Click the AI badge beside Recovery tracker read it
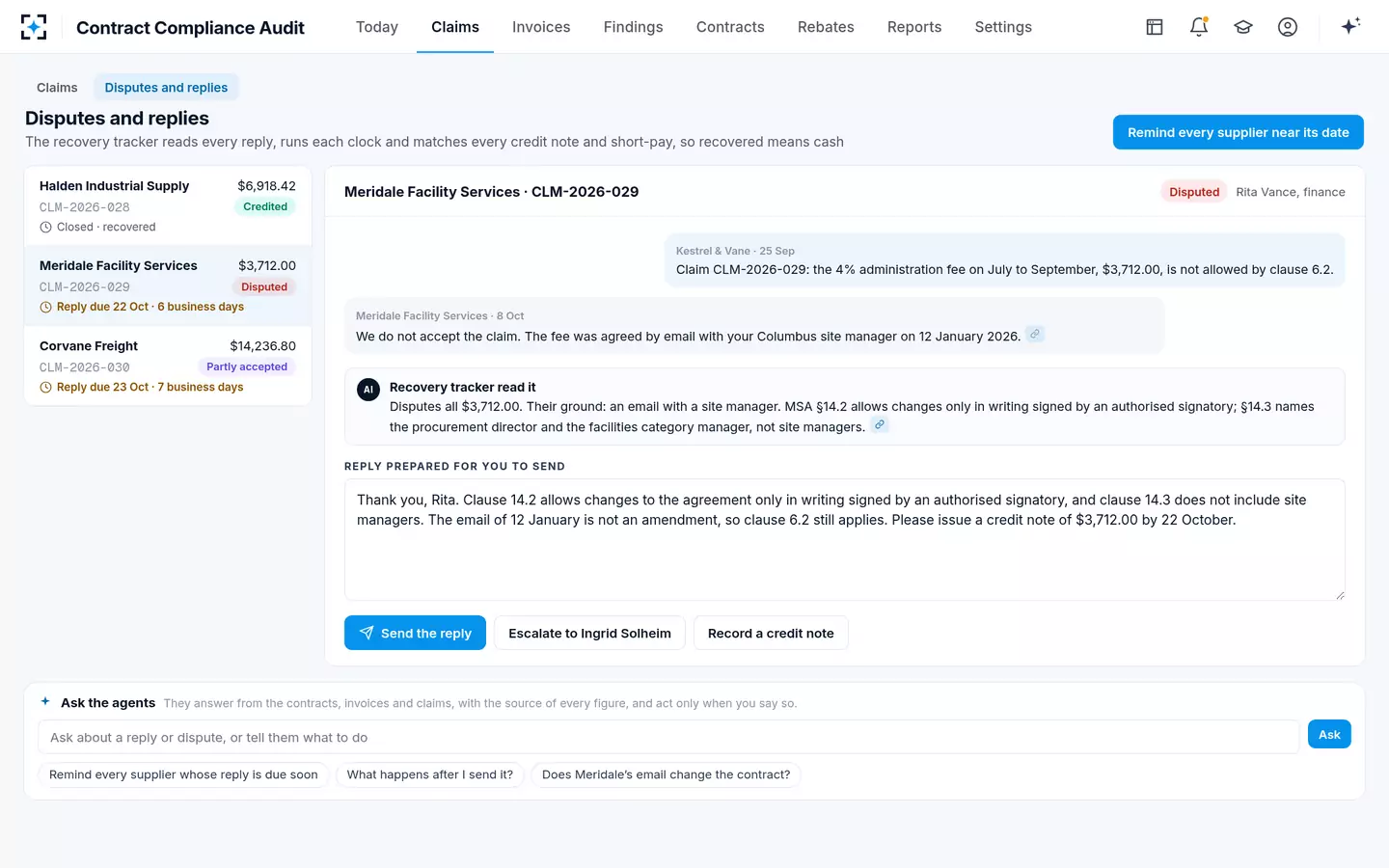1389x868 pixels. [x=368, y=390]
